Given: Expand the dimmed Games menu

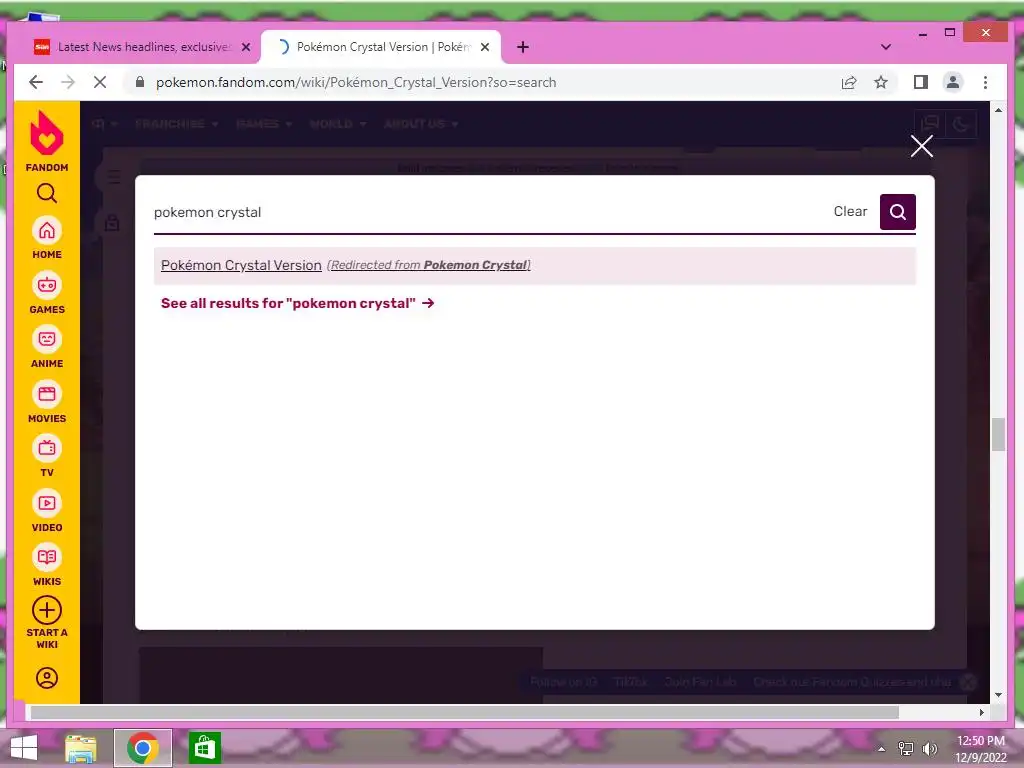Looking at the screenshot, I should [x=264, y=124].
